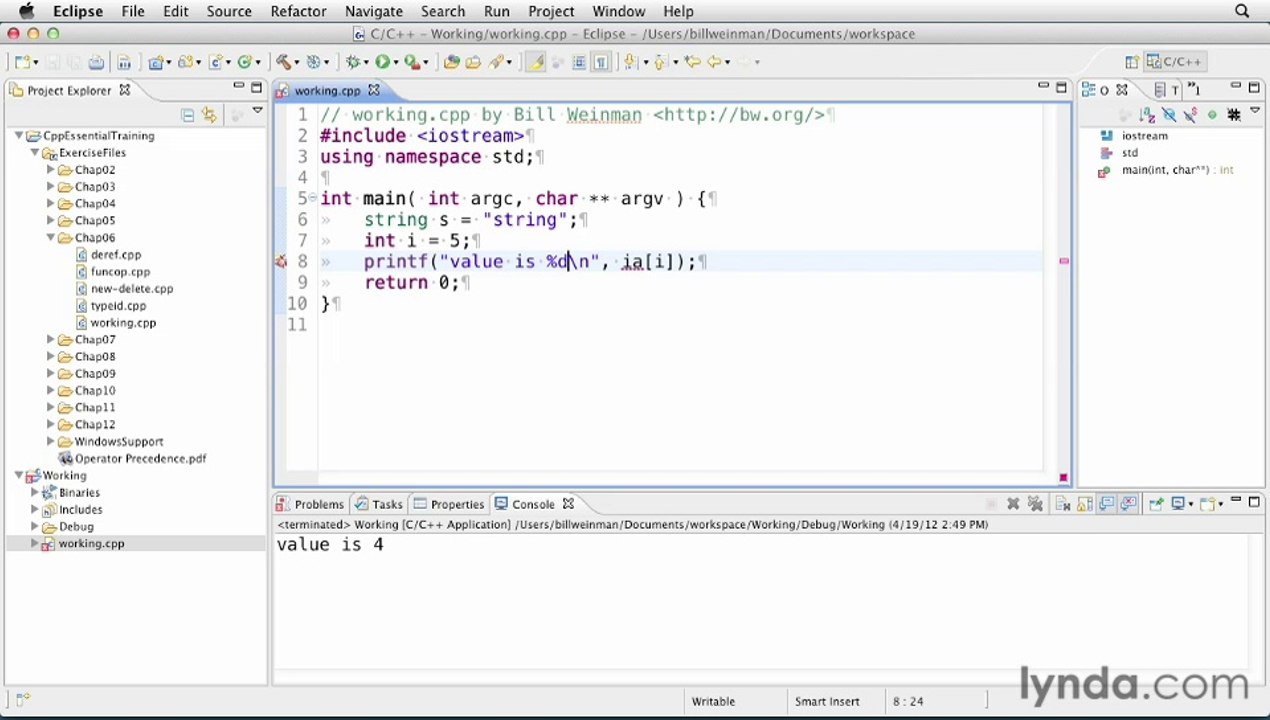Click the Sort alphabetically icon in Outline

click(x=1148, y=114)
